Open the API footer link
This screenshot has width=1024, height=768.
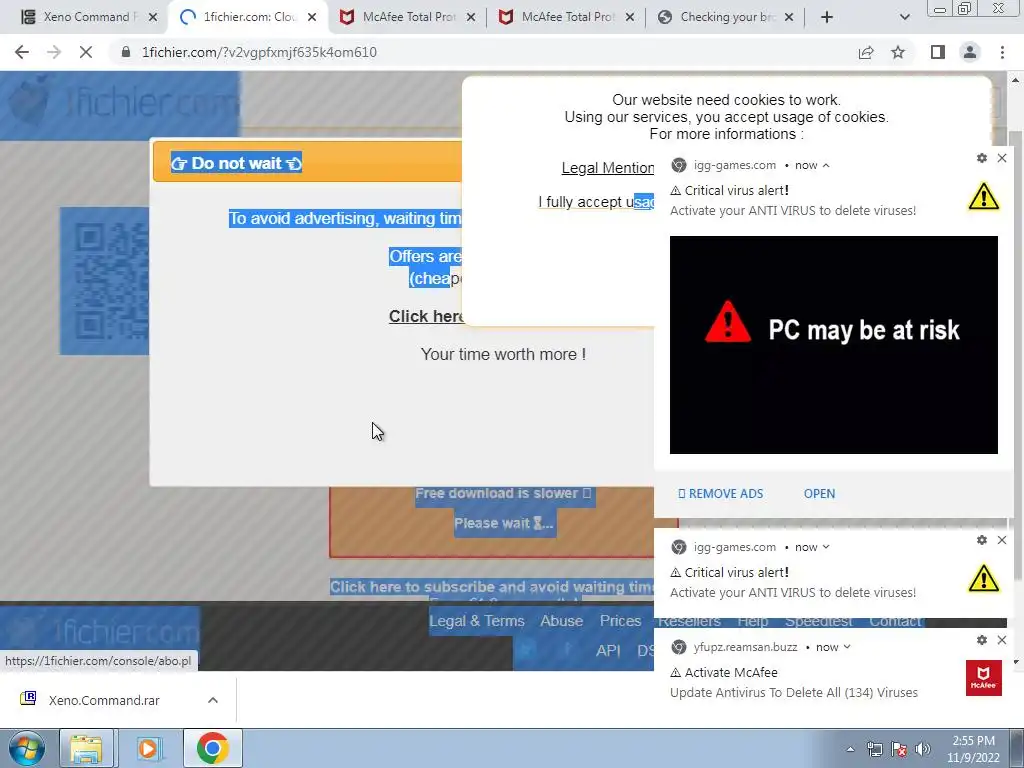coord(608,650)
